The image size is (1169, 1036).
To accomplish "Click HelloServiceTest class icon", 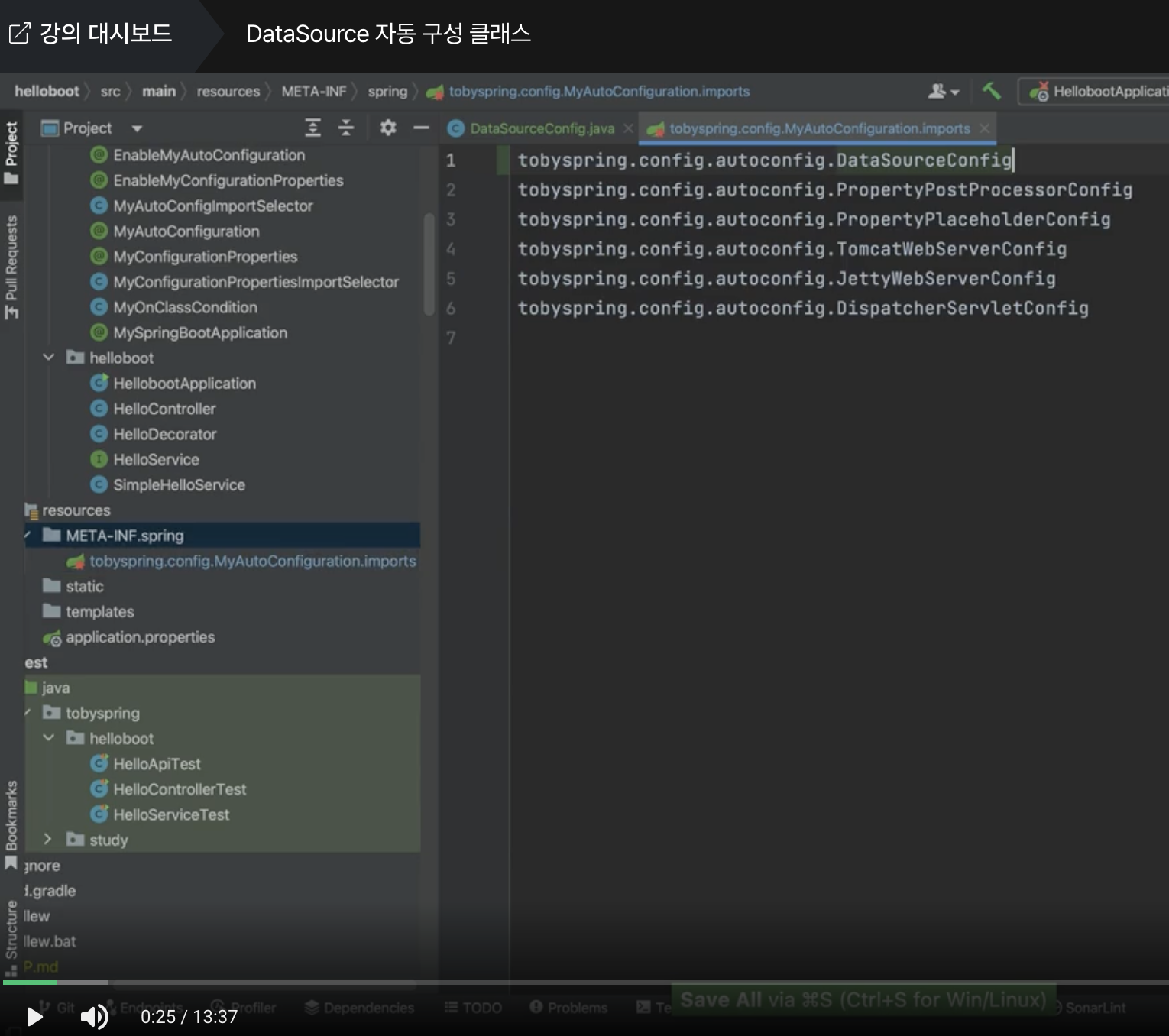I will [99, 814].
